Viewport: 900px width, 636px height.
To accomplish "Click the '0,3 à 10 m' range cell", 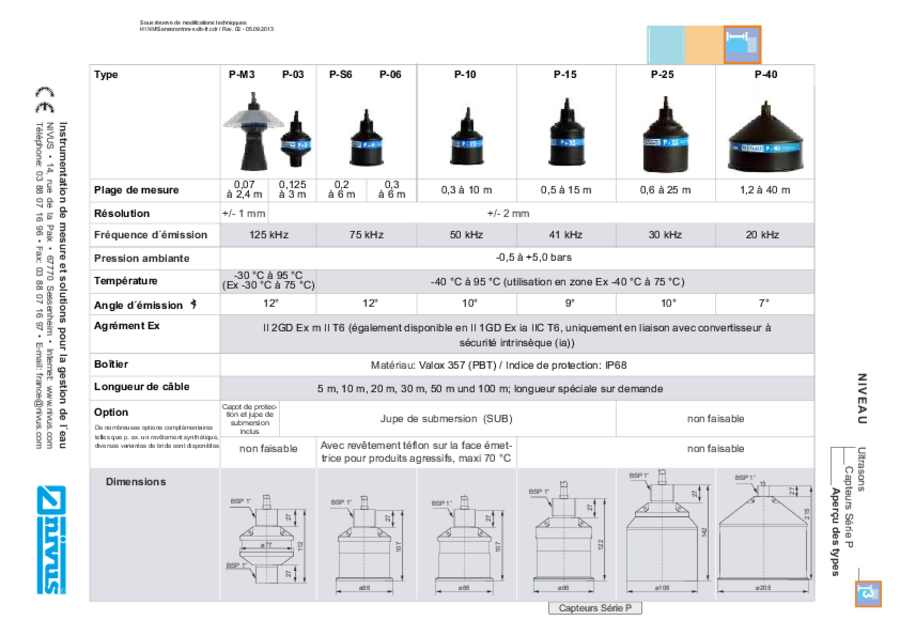I will click(467, 190).
